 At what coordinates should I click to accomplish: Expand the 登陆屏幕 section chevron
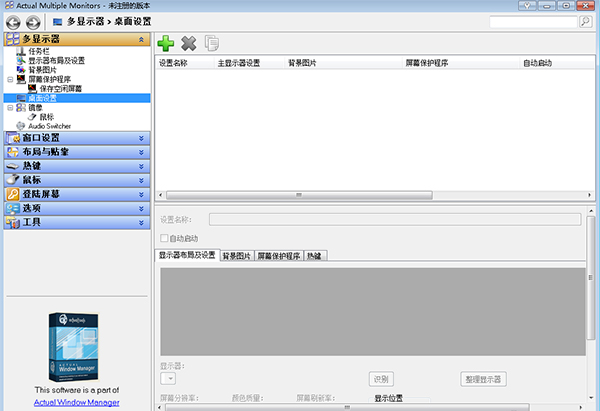141,194
